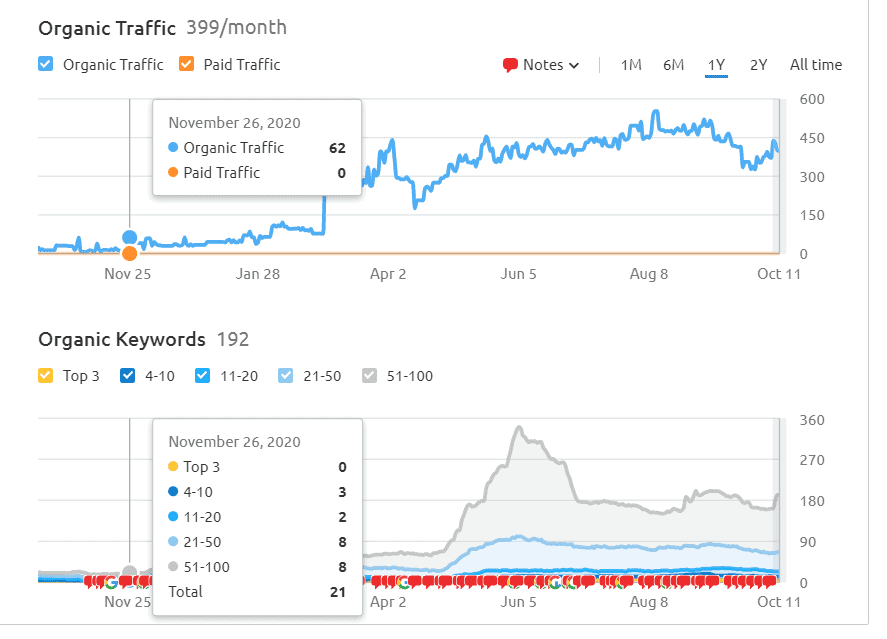
Task: Click the 360 axis label on keywords chart
Action: [x=812, y=420]
